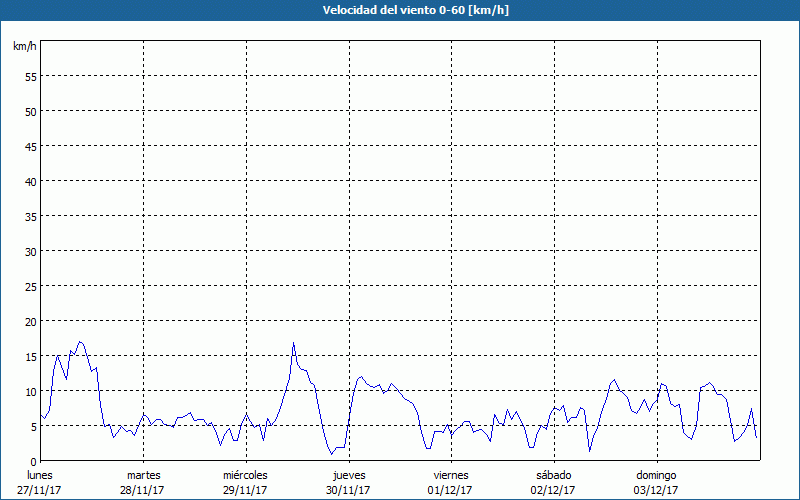Select the 5 value on the y-axis
Viewport: 800px width, 500px height.
pyautogui.click(x=33, y=426)
